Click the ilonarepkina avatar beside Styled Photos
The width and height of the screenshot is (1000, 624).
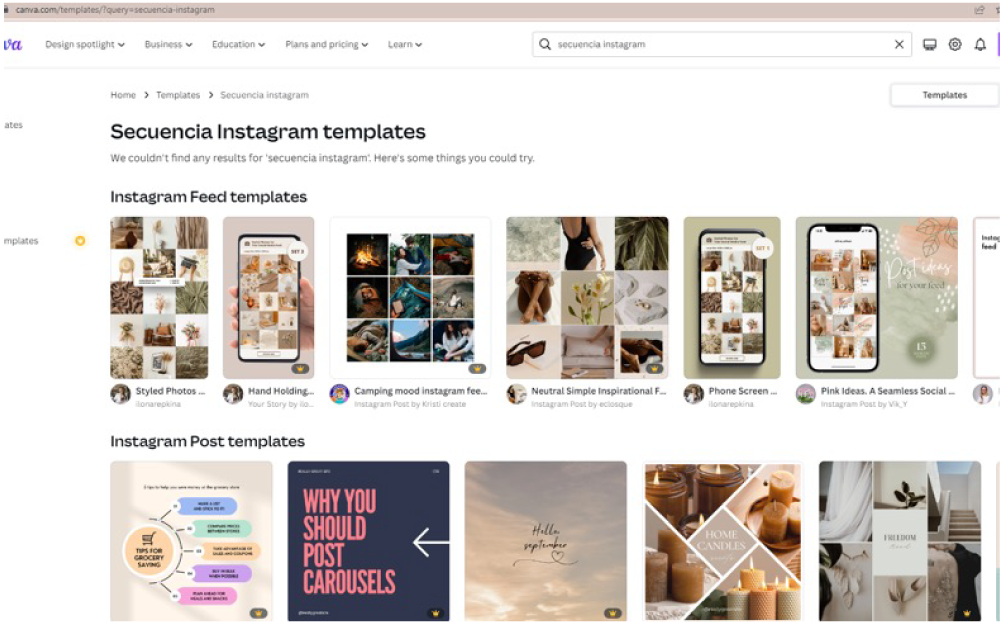click(x=120, y=394)
